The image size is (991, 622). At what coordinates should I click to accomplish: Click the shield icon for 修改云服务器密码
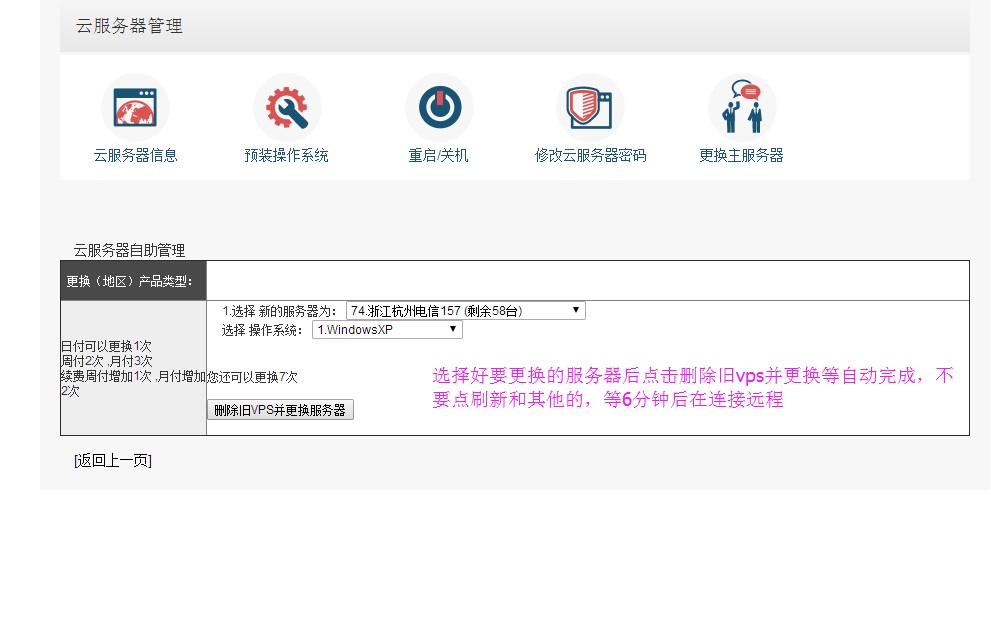(590, 108)
